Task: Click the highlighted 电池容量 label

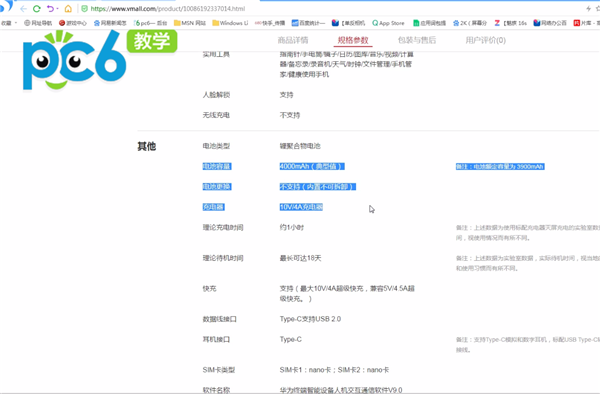Action: click(217, 166)
